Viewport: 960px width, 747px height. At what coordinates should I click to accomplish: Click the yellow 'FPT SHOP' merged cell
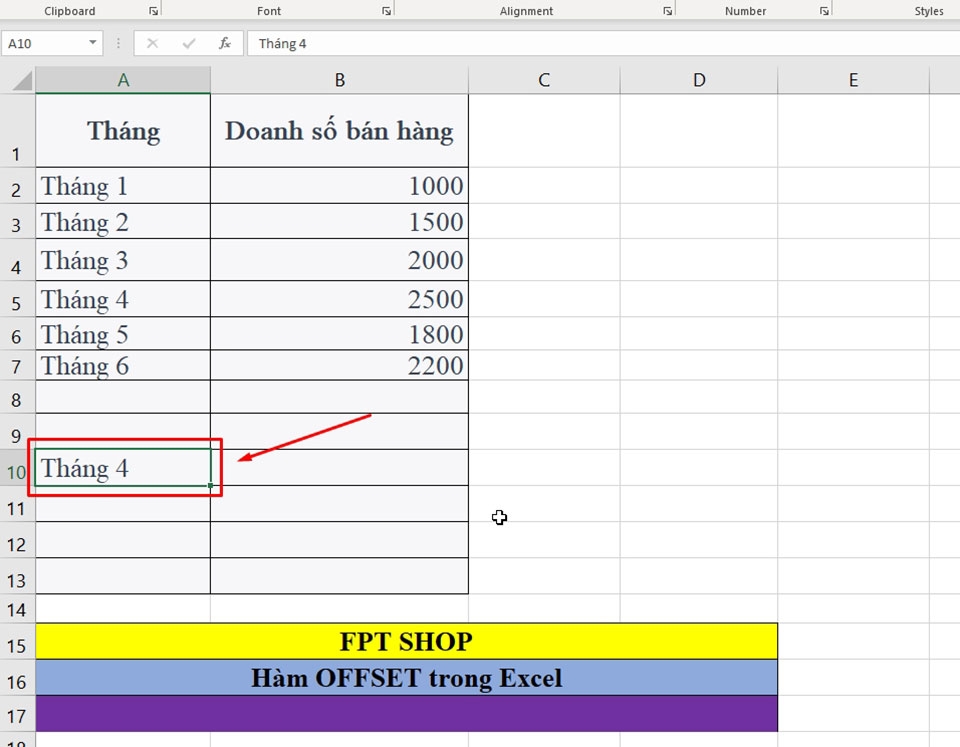[x=407, y=641]
